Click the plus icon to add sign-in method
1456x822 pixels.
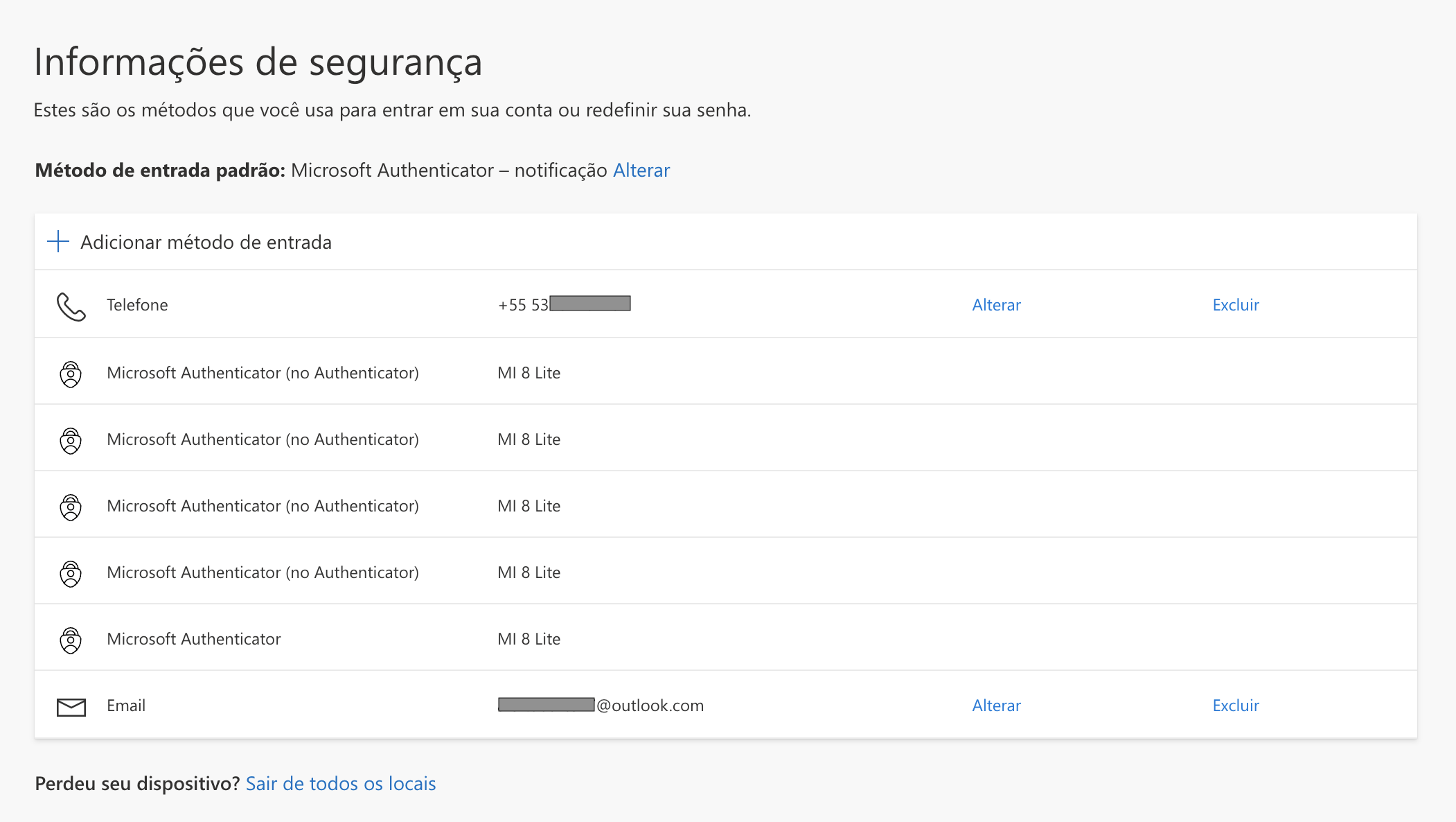[58, 242]
